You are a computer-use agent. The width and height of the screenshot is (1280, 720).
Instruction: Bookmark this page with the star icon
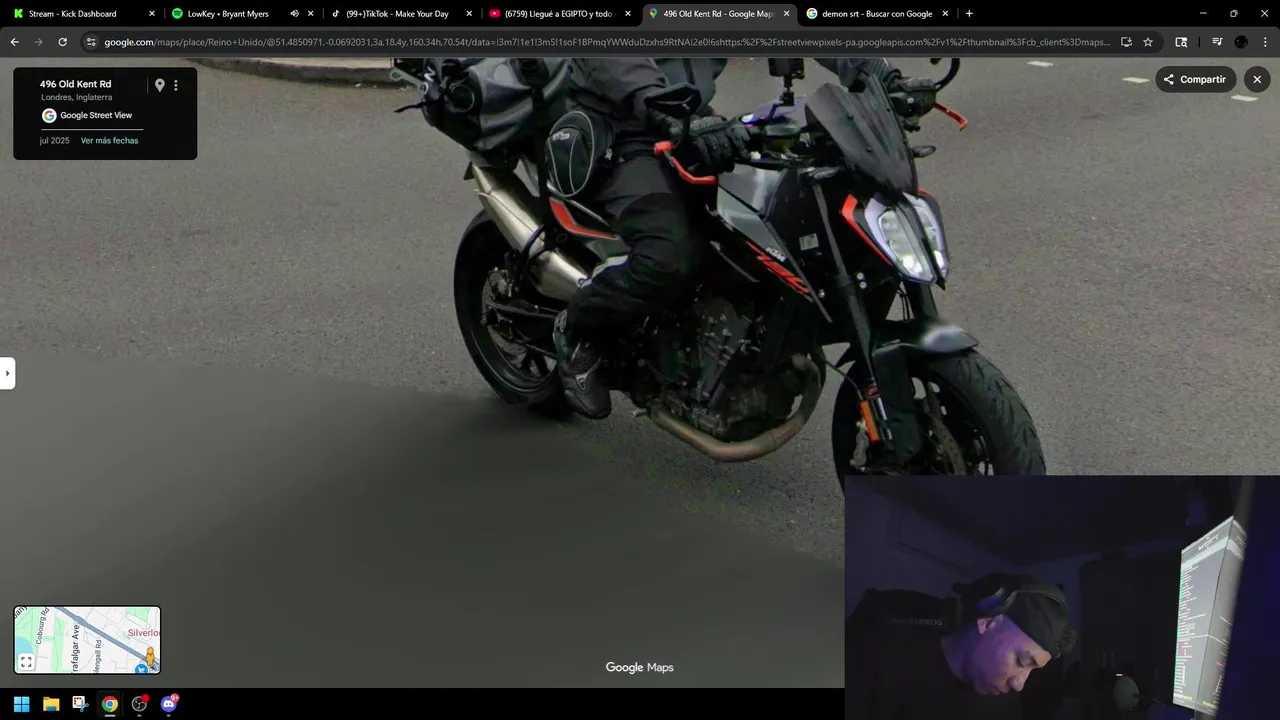coord(1148,42)
